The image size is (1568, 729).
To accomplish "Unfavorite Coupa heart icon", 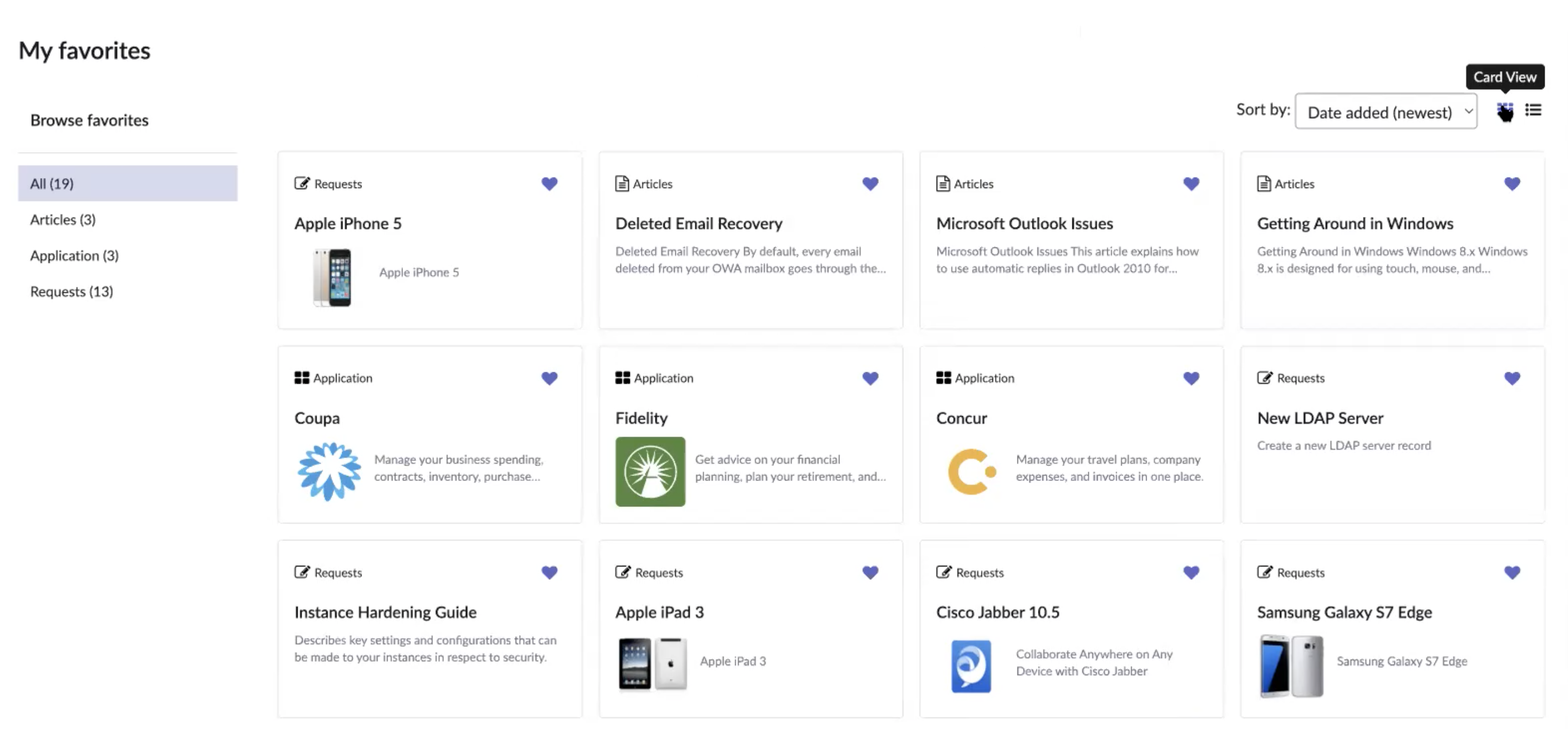I will (549, 378).
